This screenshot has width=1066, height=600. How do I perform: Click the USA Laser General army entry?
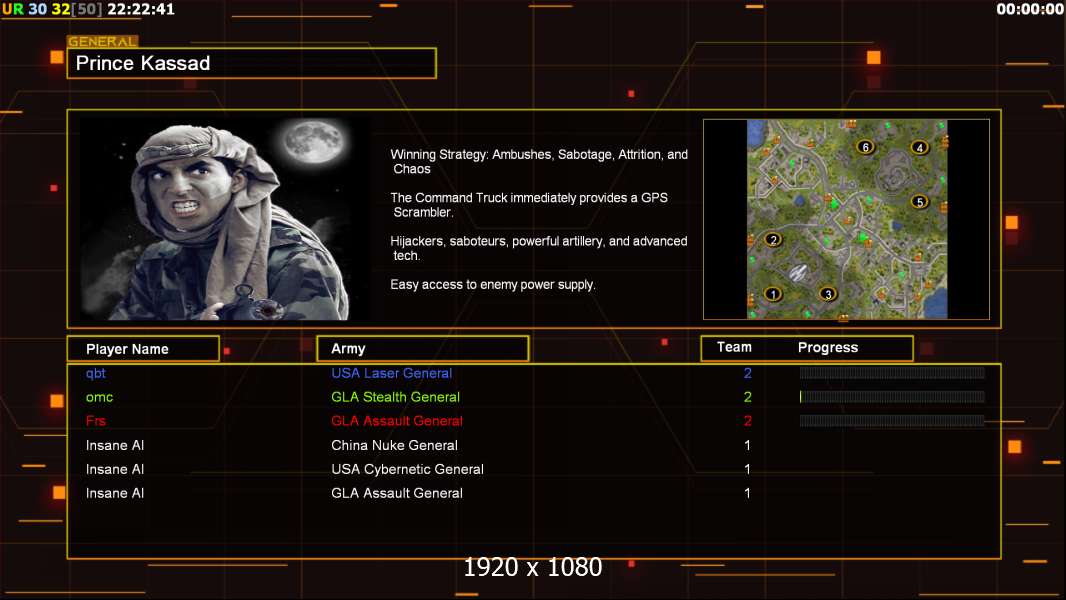392,373
